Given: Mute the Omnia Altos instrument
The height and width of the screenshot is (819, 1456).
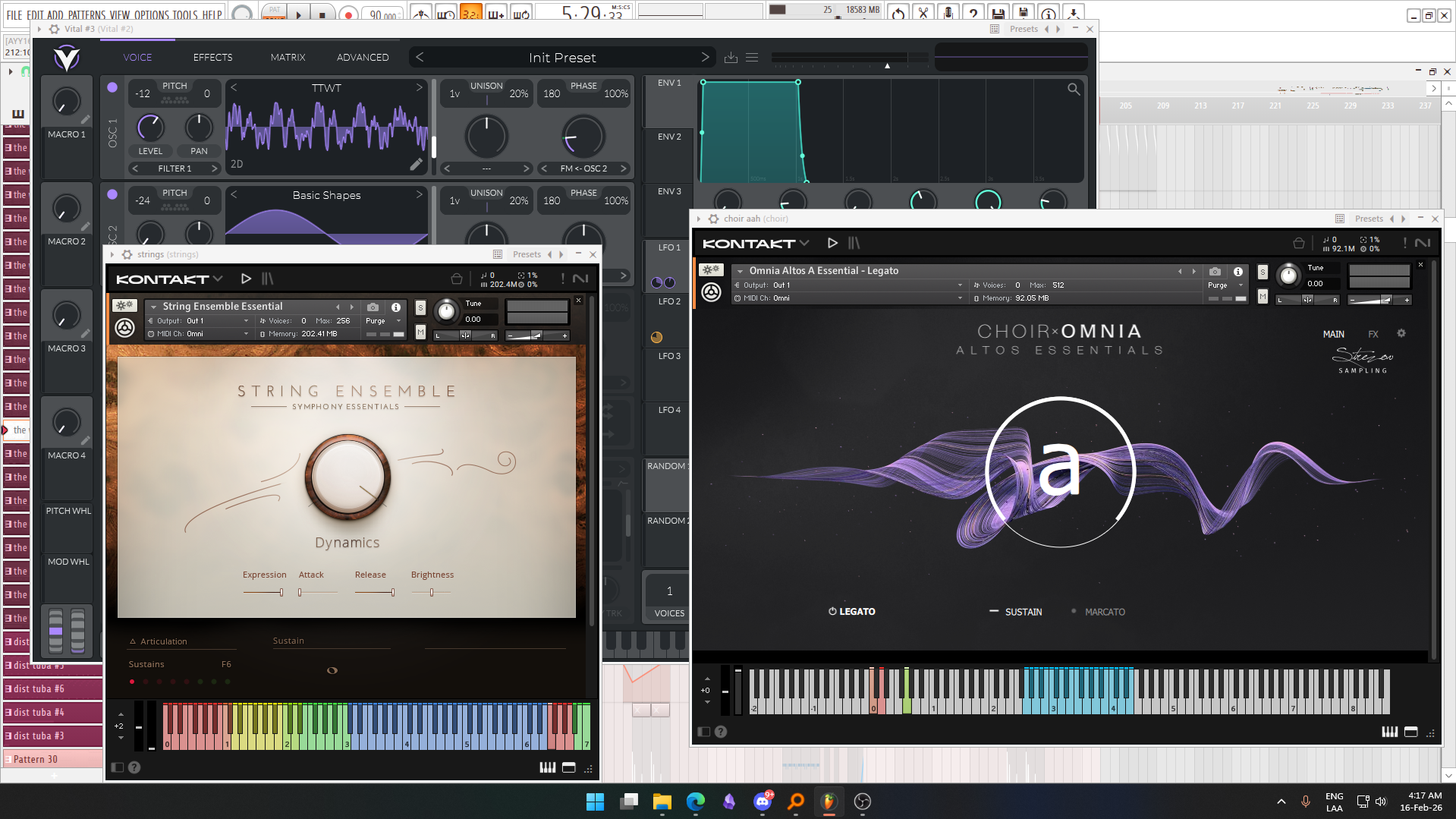Looking at the screenshot, I should coord(1263,297).
